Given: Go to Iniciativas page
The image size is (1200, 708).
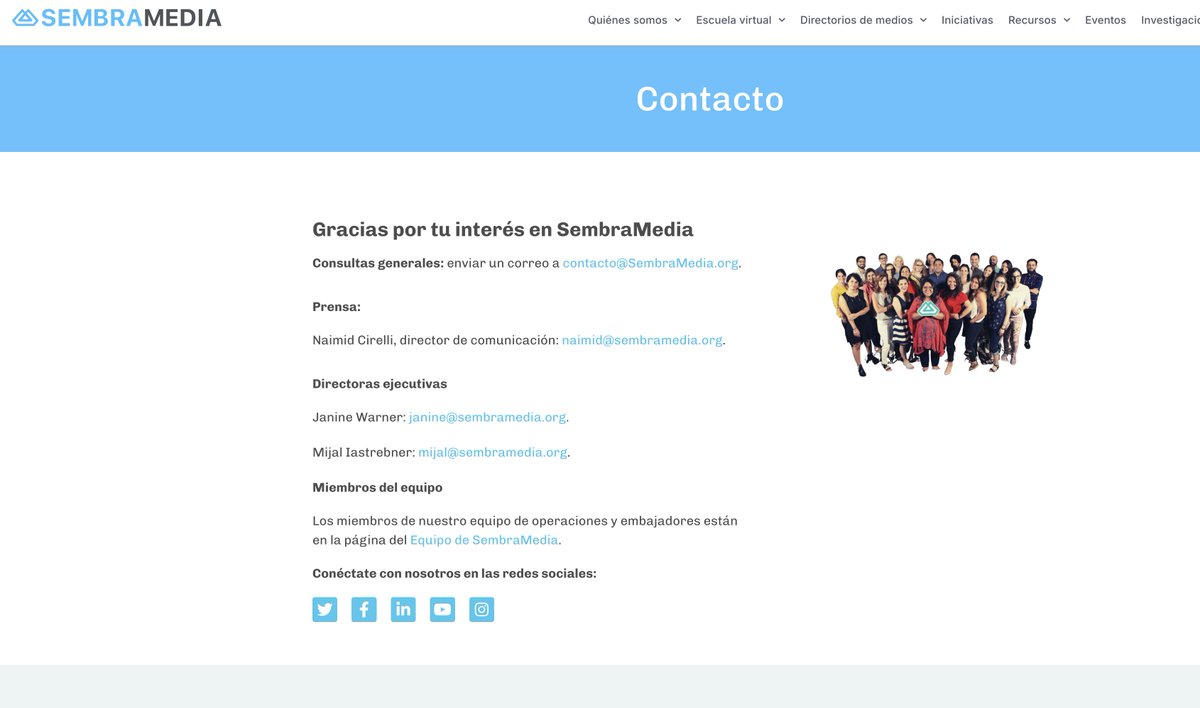Looking at the screenshot, I should click(x=967, y=20).
